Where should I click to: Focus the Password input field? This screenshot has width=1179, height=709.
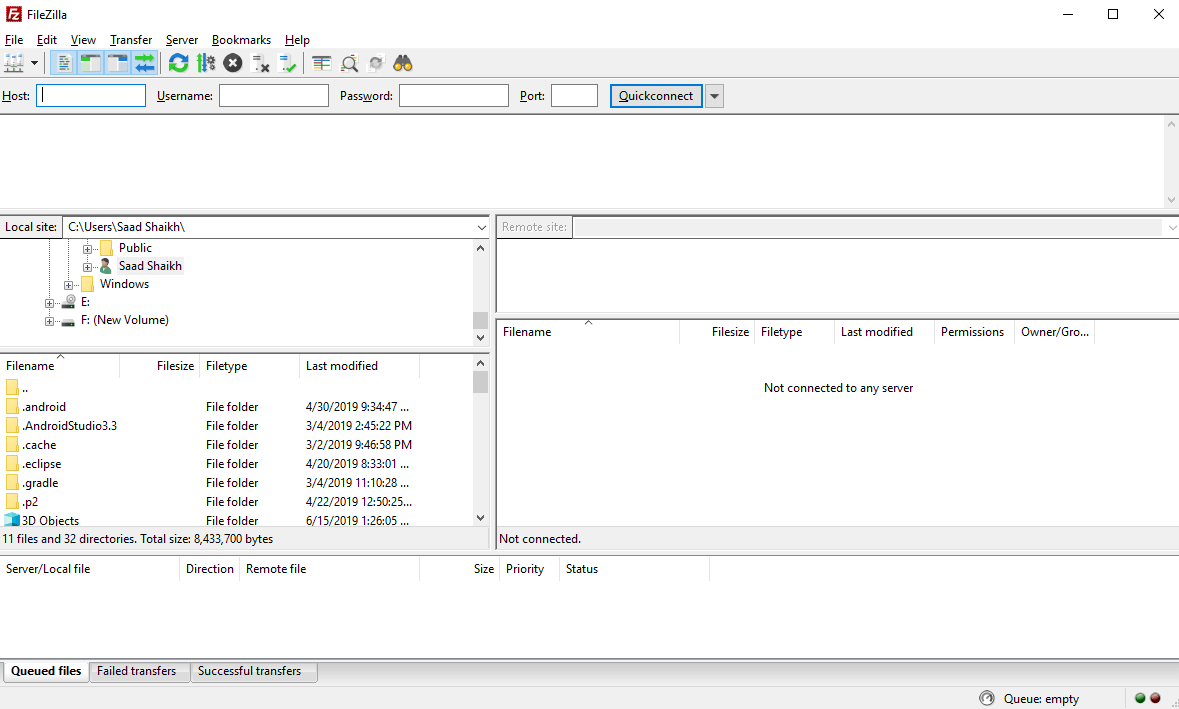tap(453, 95)
